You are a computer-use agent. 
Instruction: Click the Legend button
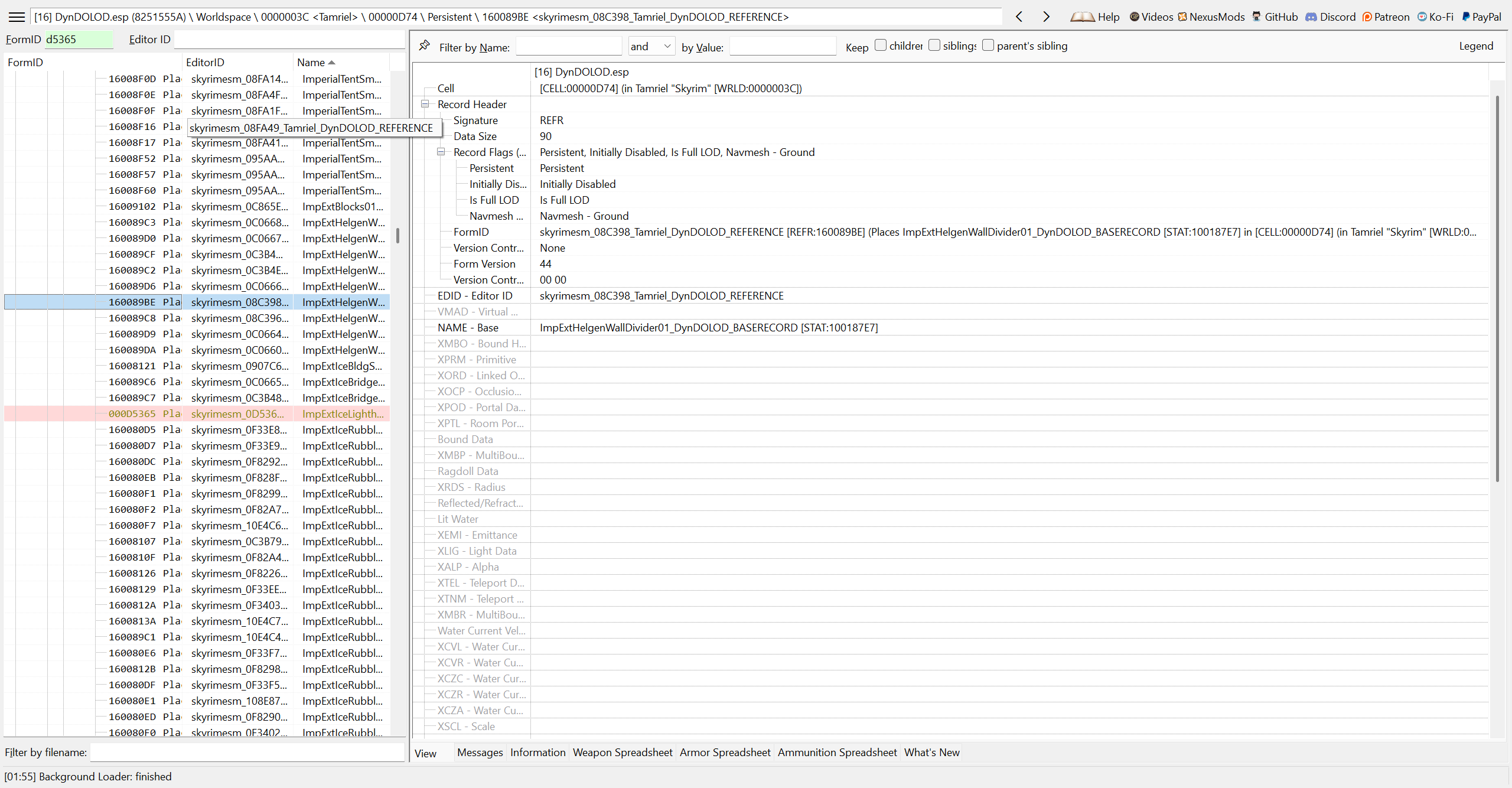(1475, 46)
